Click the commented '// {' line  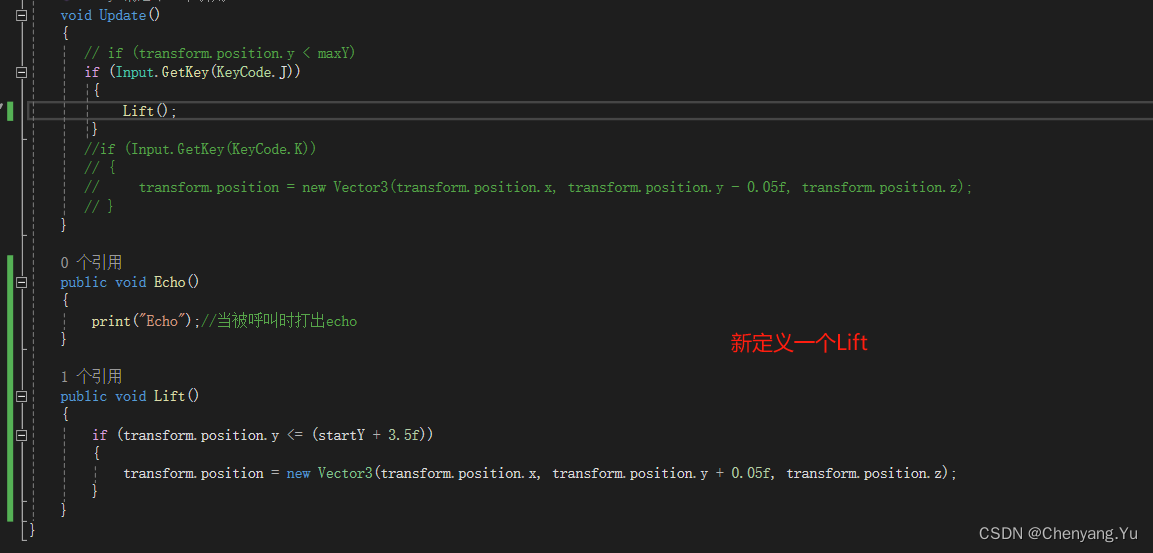tap(100, 168)
